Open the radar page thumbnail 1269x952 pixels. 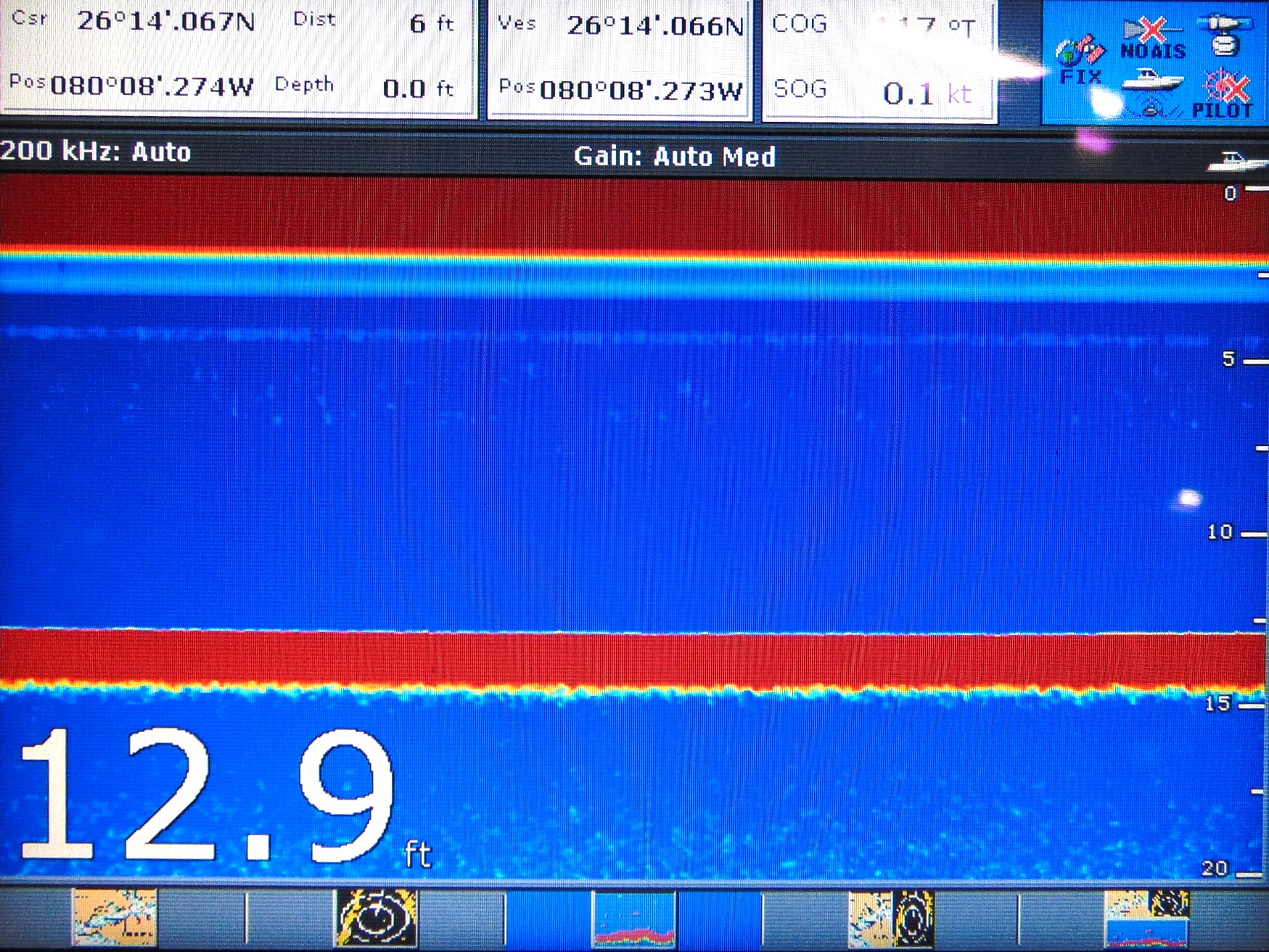tap(376, 917)
